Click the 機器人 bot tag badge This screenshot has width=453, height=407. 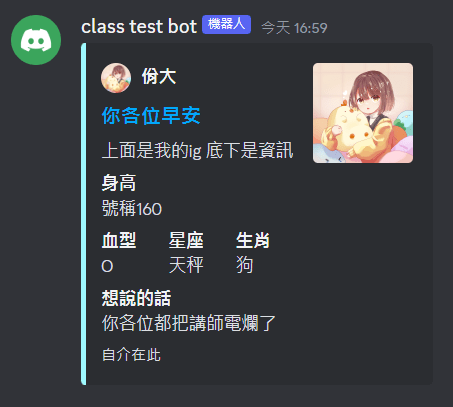pos(226,24)
